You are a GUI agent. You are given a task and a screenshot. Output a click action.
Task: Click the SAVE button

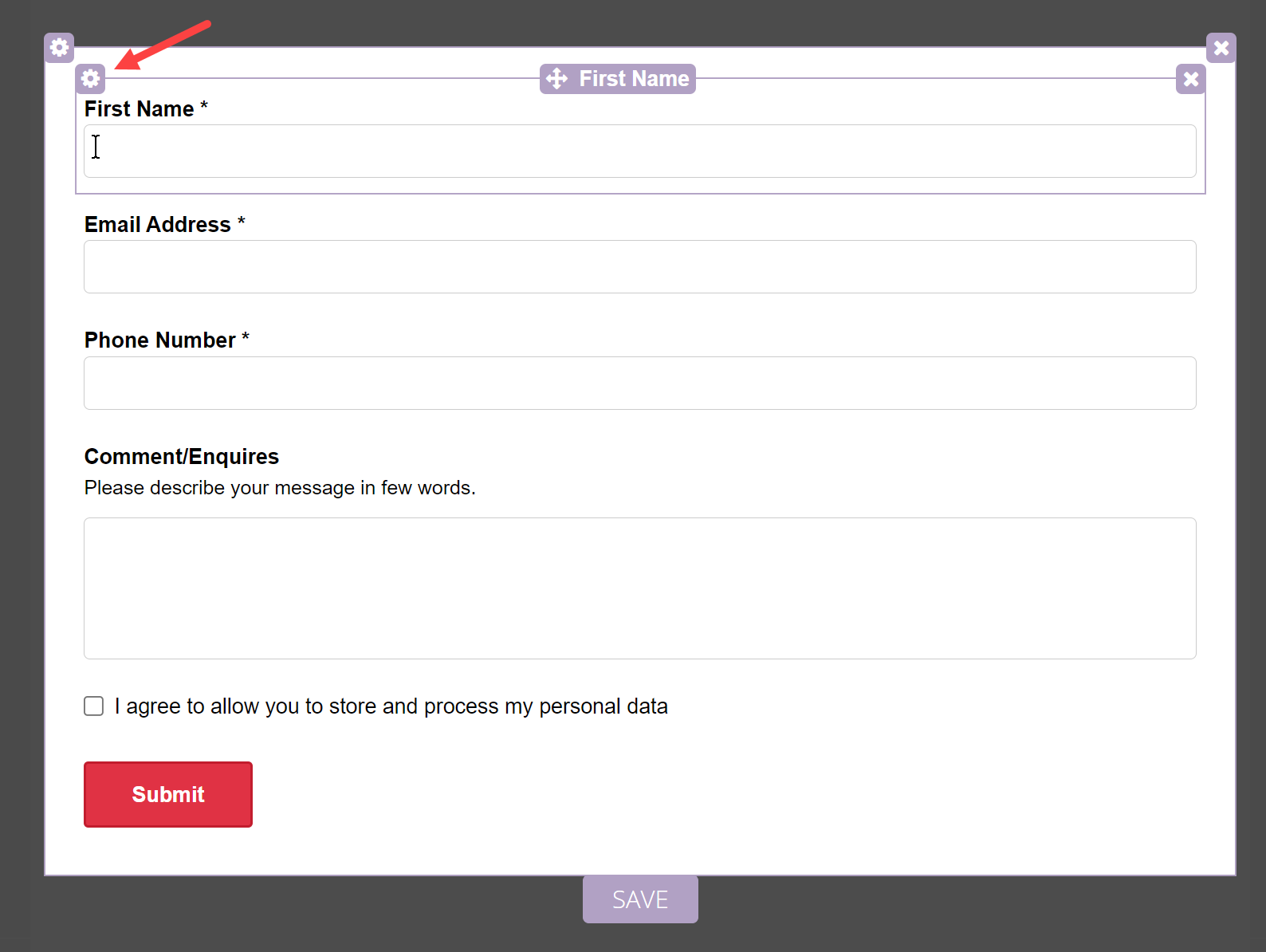click(640, 899)
